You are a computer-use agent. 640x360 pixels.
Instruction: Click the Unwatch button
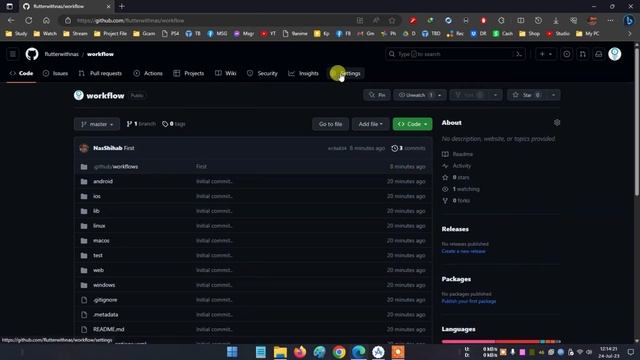coord(415,95)
